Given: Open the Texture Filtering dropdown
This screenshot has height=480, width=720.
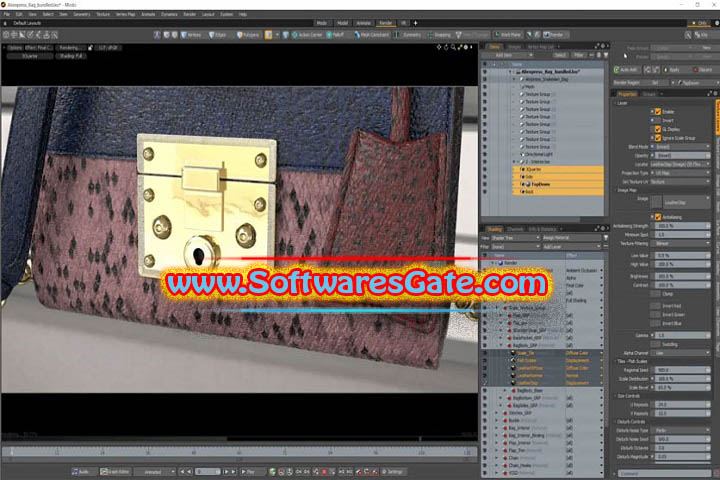Looking at the screenshot, I should point(682,243).
